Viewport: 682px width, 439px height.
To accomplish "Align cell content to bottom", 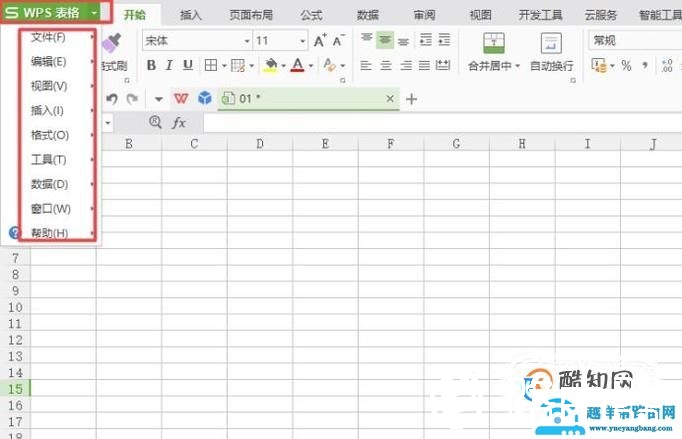I will tap(403, 41).
